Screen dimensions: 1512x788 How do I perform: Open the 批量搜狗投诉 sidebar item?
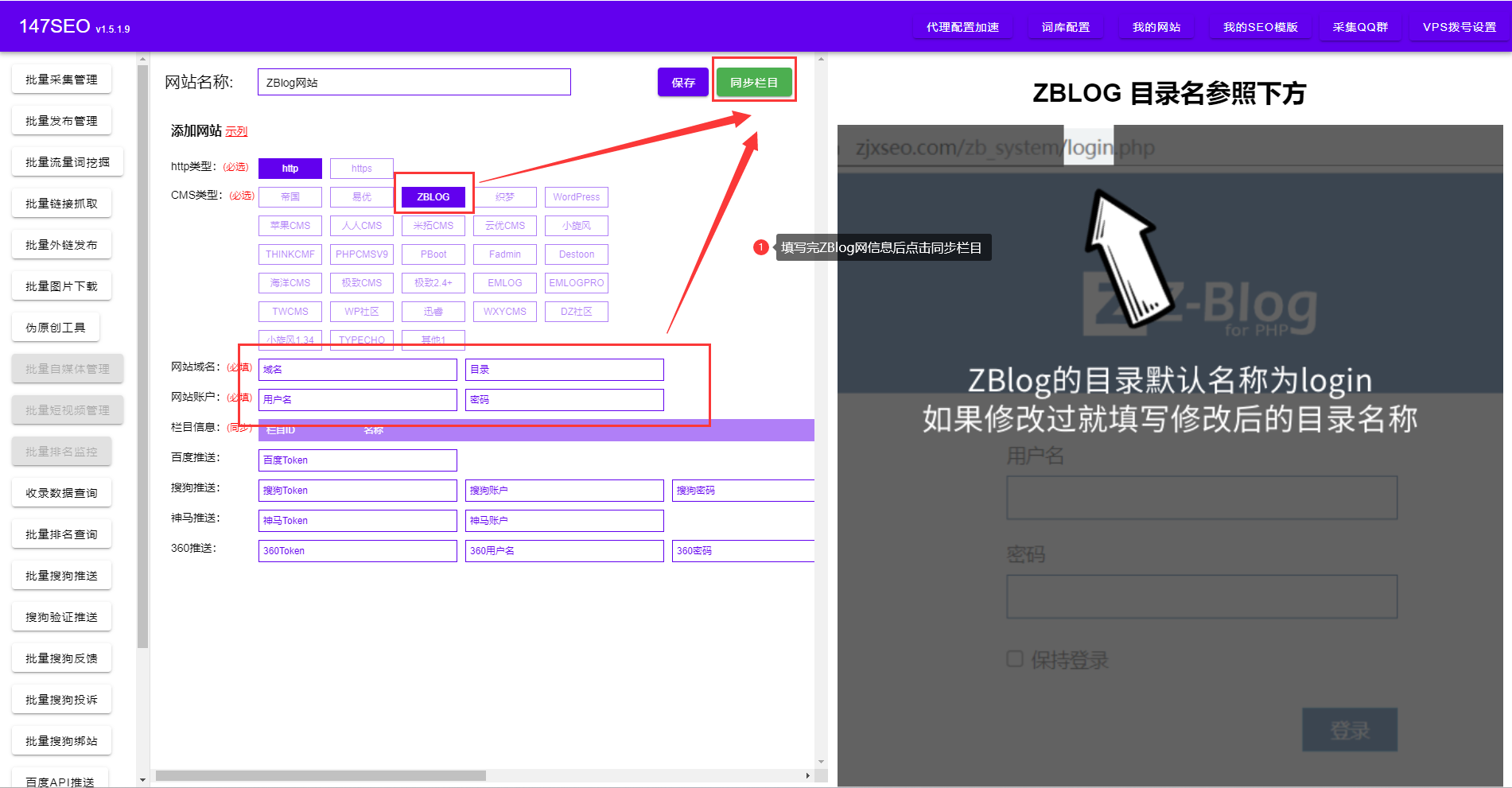pyautogui.click(x=61, y=700)
